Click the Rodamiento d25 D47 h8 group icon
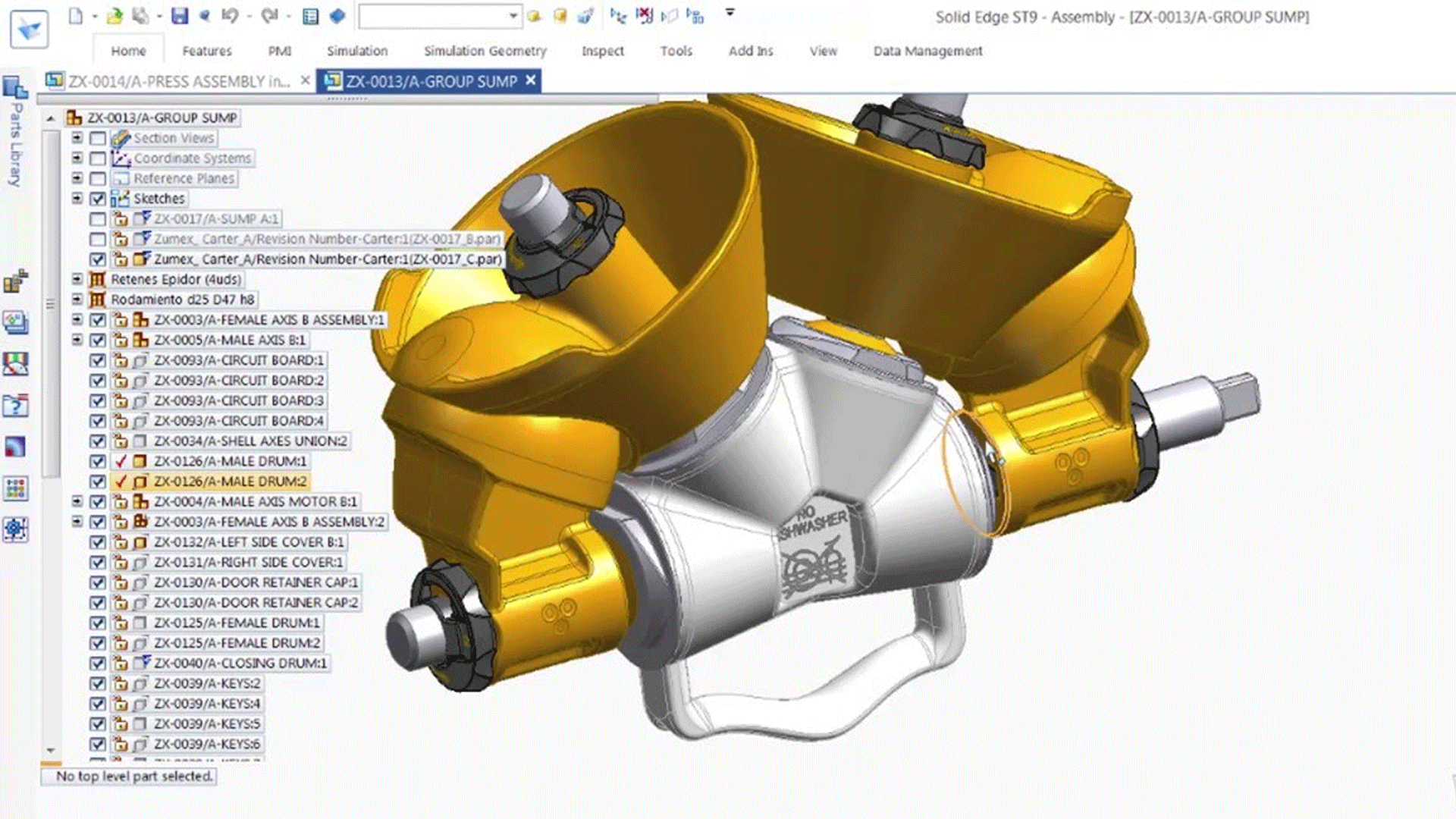1456x819 pixels. click(x=97, y=300)
